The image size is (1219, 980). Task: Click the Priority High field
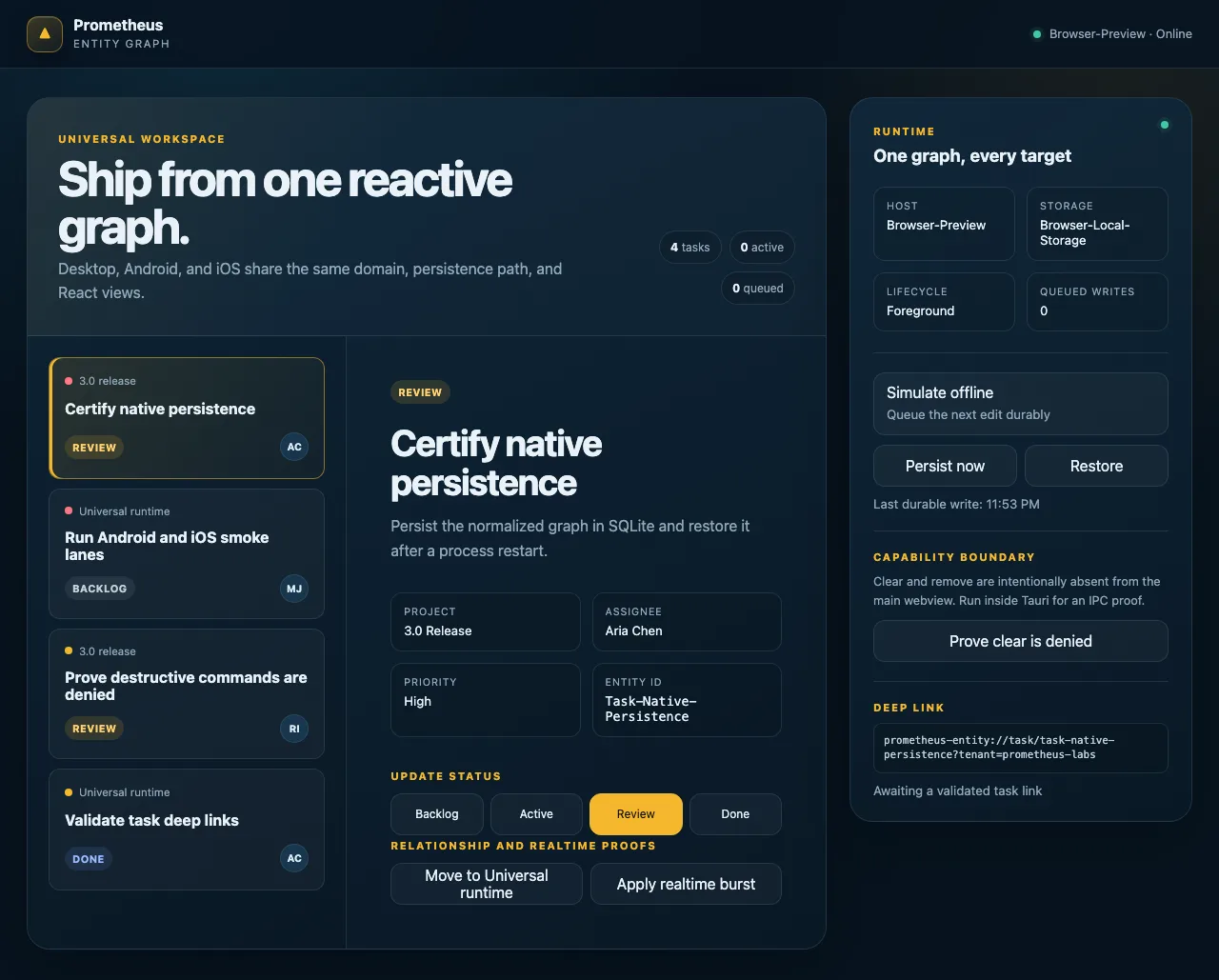[486, 700]
